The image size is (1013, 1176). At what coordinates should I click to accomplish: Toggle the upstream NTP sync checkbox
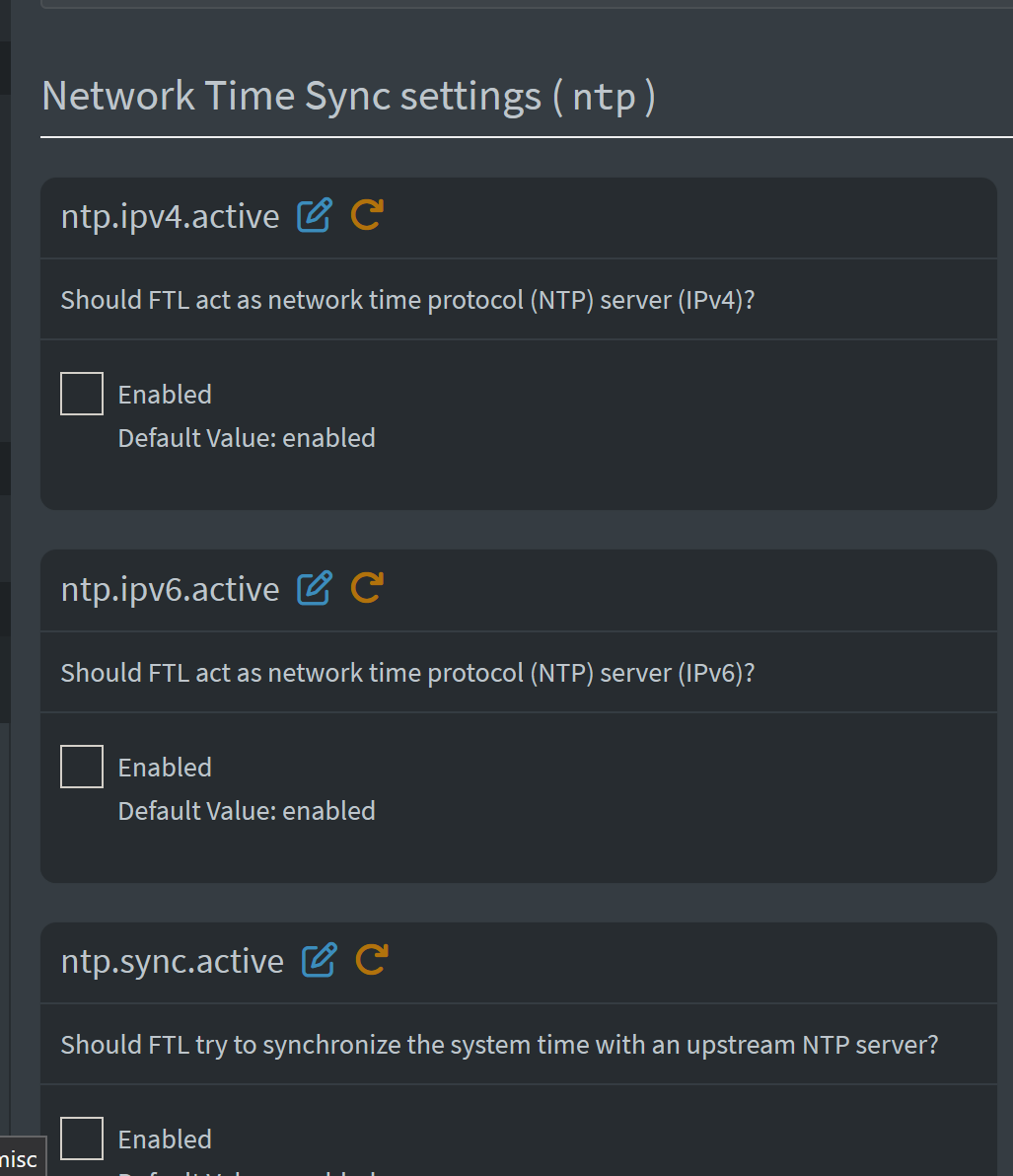pyautogui.click(x=82, y=1139)
